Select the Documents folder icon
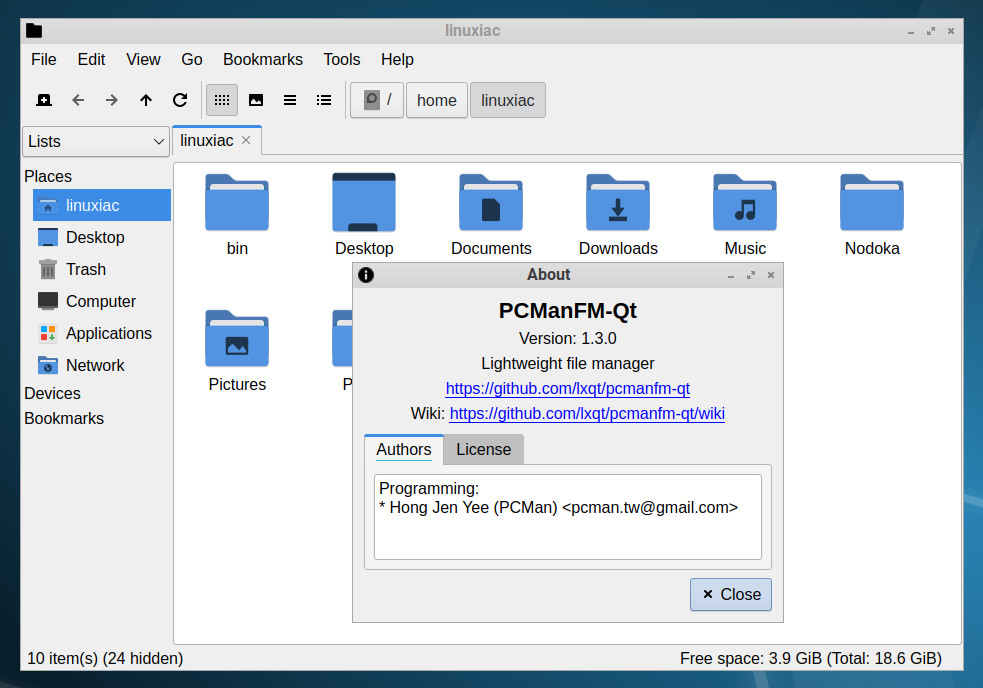 point(491,203)
